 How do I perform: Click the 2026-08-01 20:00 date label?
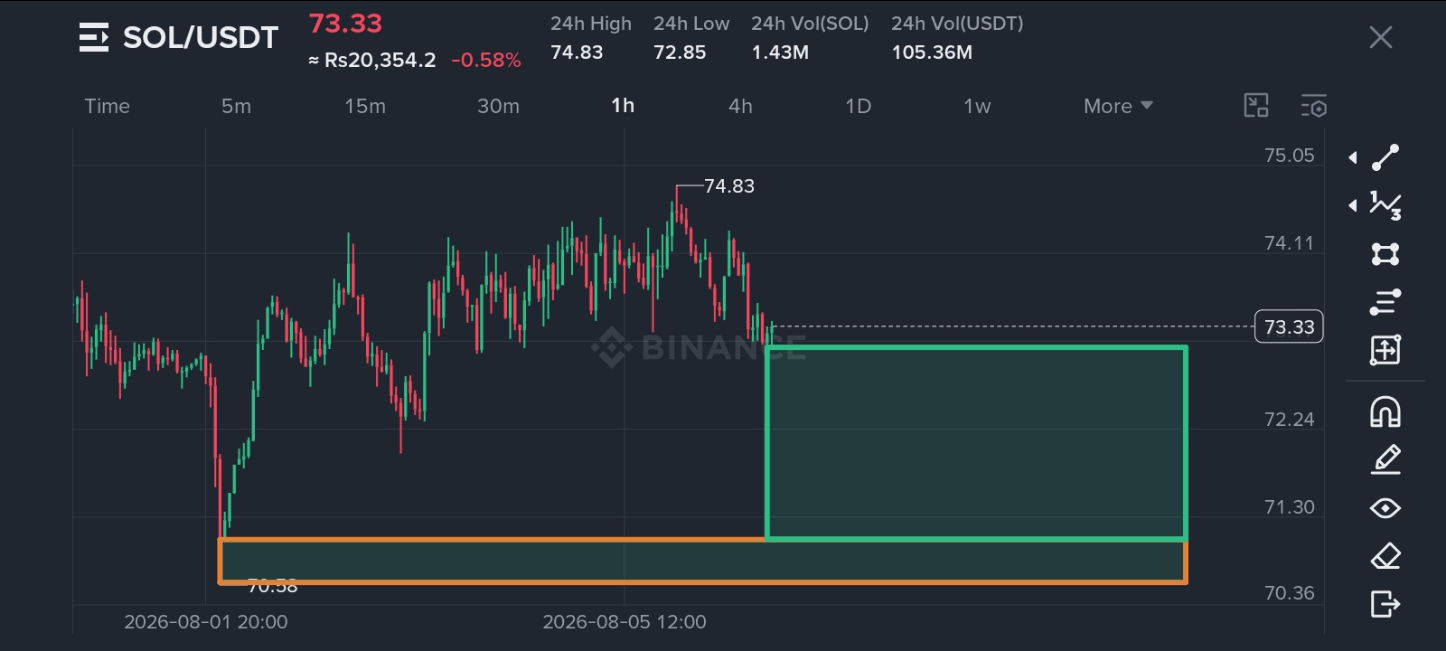pos(206,622)
